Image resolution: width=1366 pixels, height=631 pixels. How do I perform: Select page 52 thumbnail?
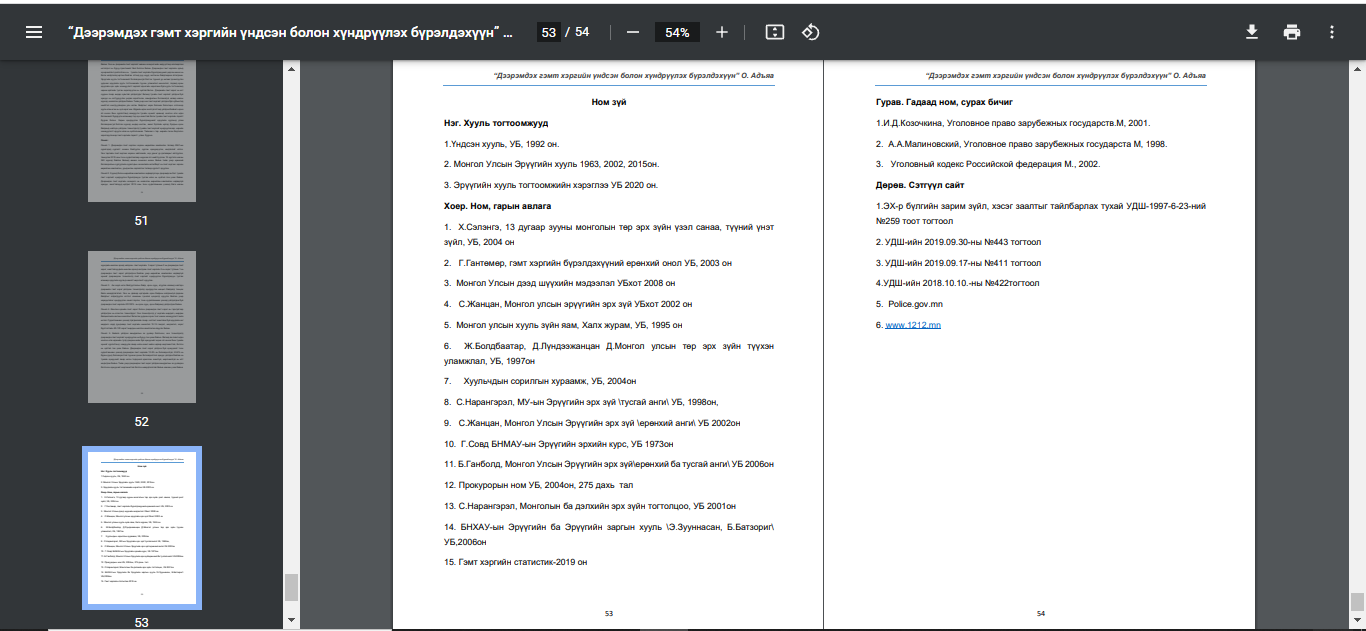point(141,327)
